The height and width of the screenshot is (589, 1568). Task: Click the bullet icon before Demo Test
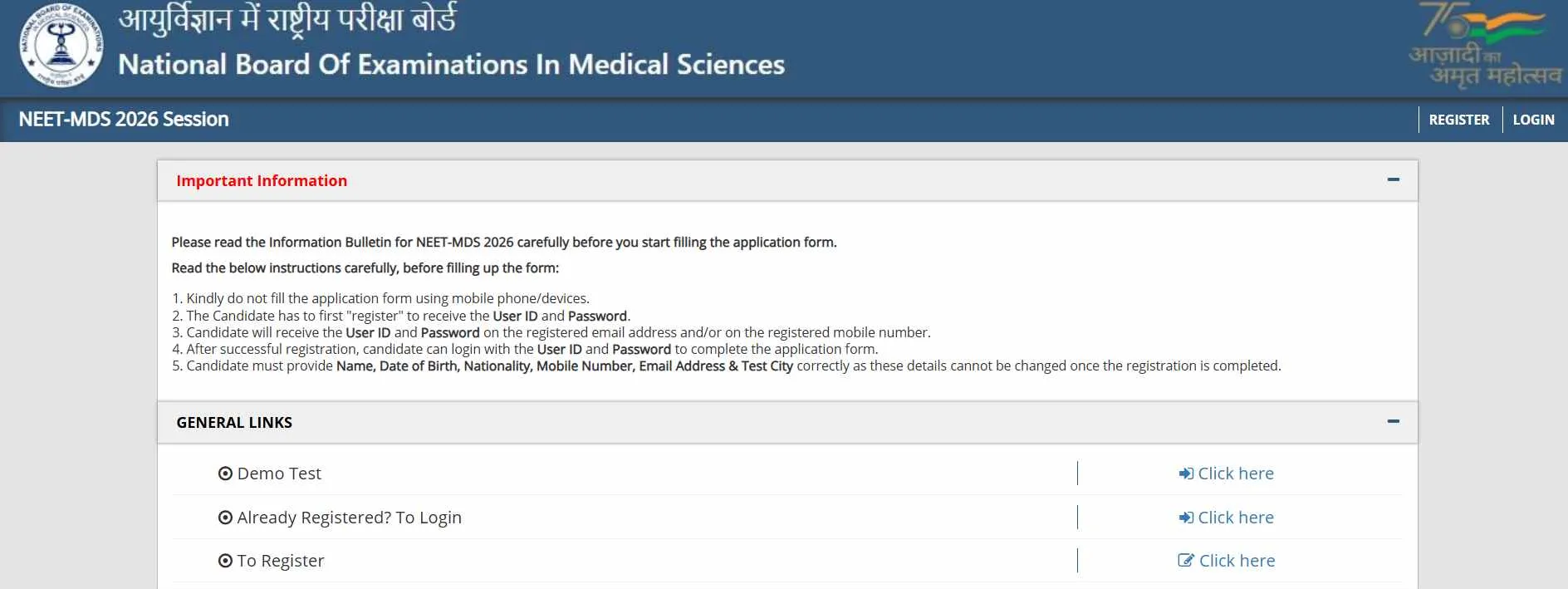[225, 474]
